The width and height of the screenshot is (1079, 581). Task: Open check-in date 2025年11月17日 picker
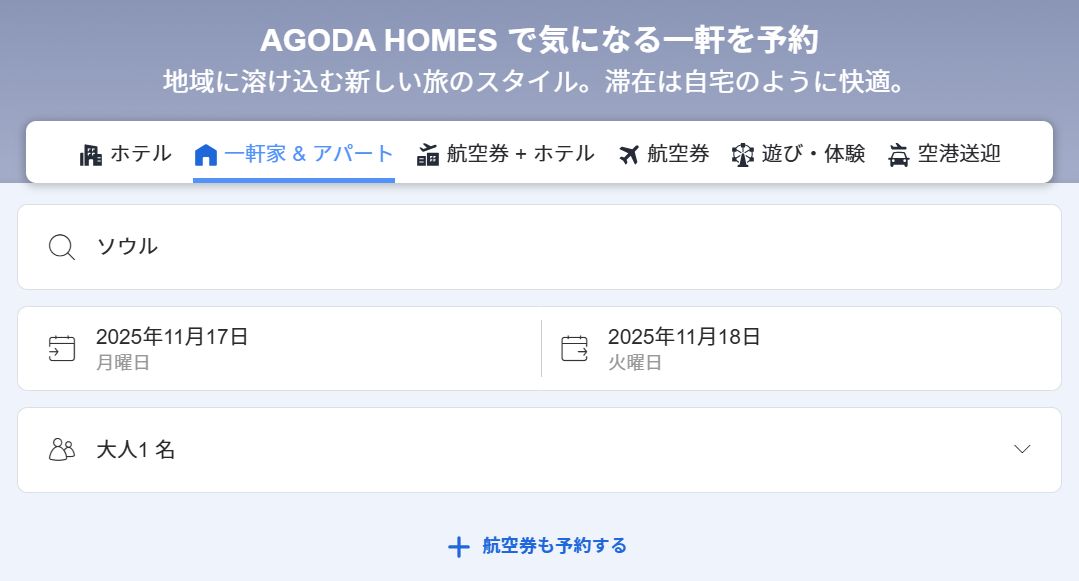[172, 347]
